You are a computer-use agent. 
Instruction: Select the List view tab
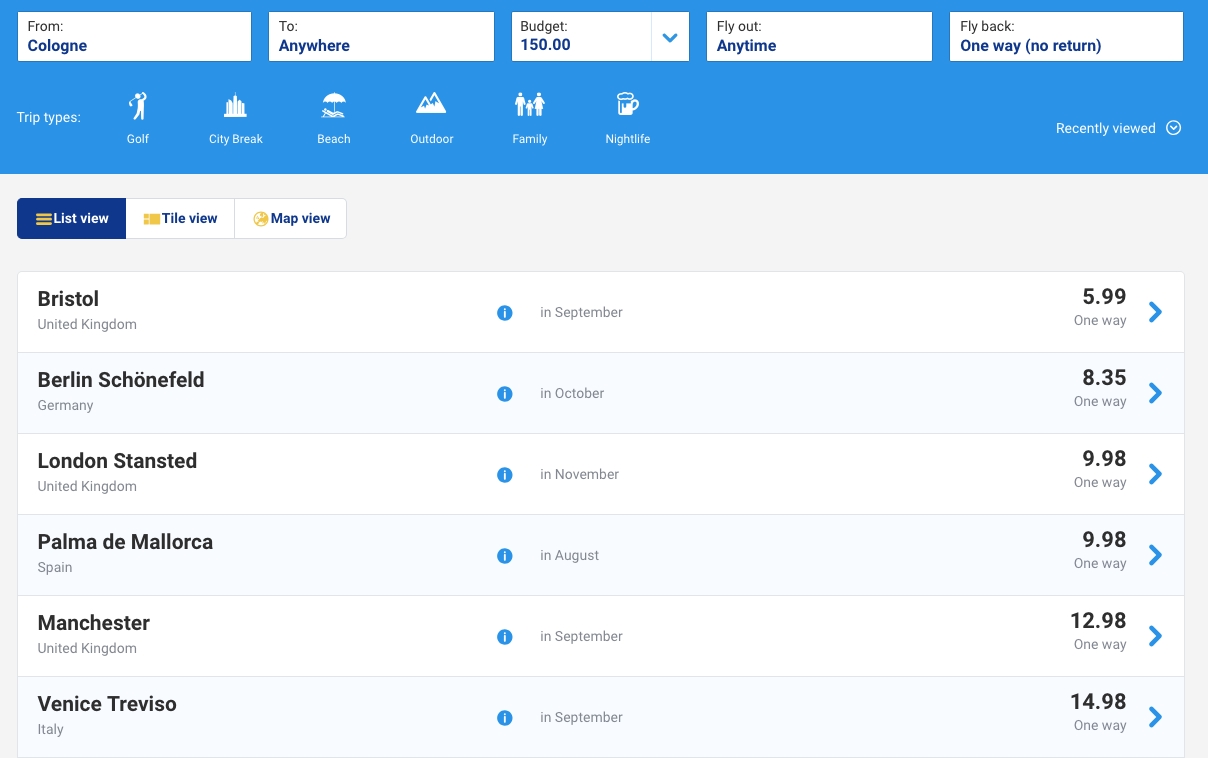(x=72, y=219)
